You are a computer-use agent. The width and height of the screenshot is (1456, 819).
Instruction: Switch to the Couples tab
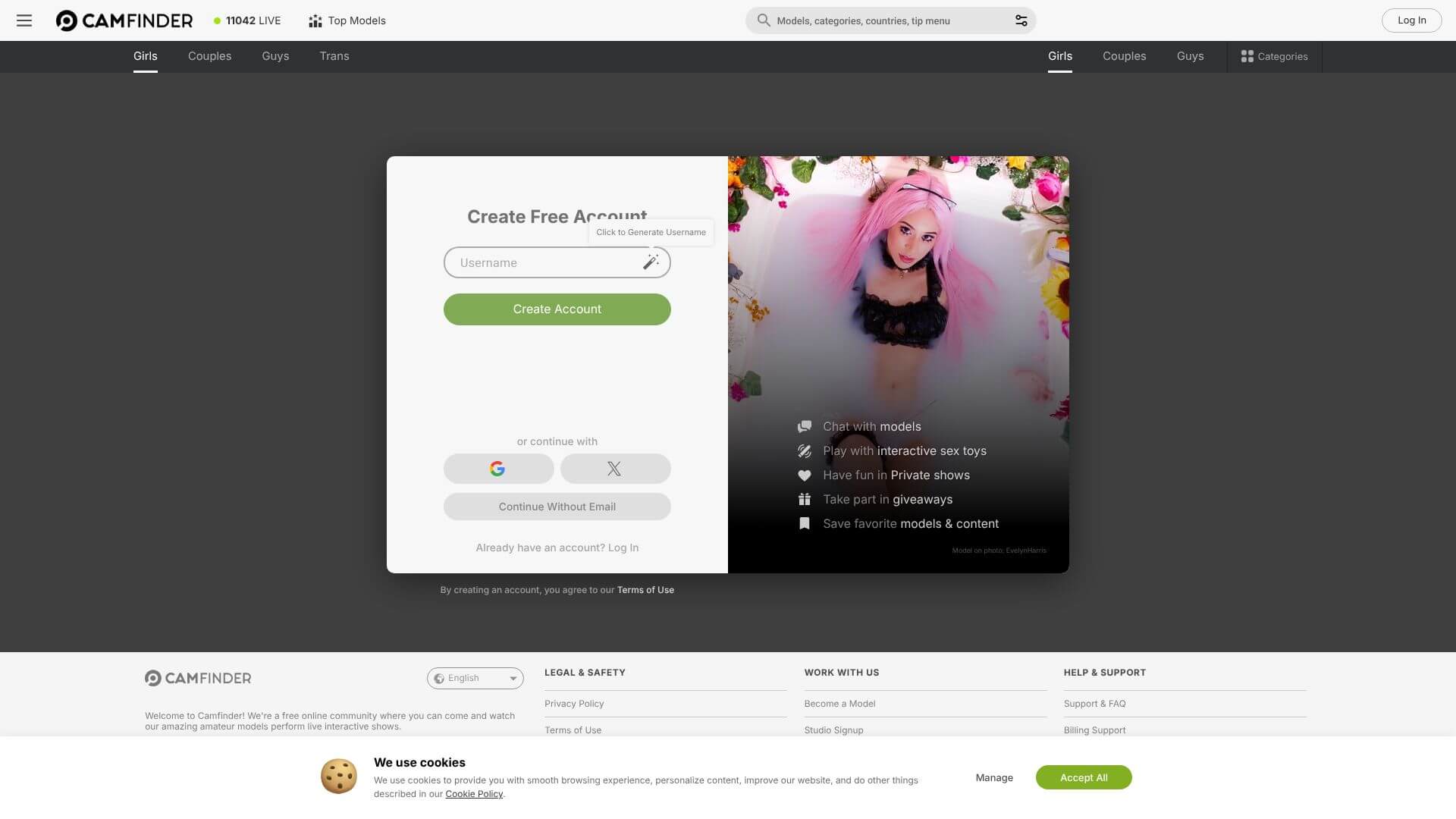(209, 56)
